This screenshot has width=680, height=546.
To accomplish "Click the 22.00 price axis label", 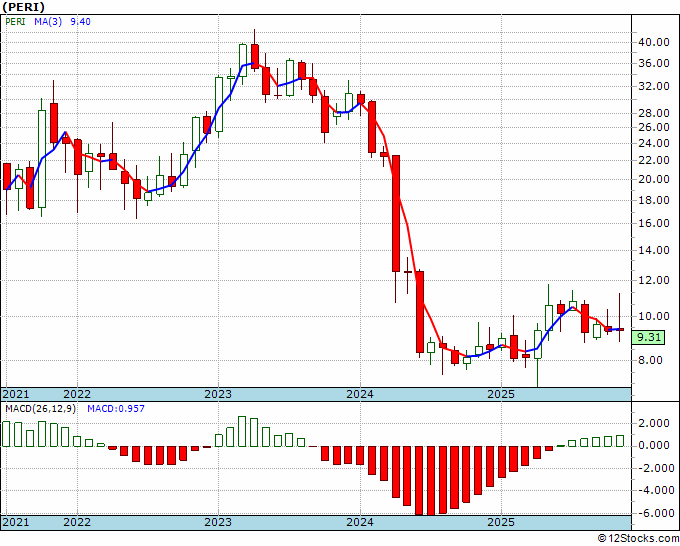I will [x=654, y=160].
